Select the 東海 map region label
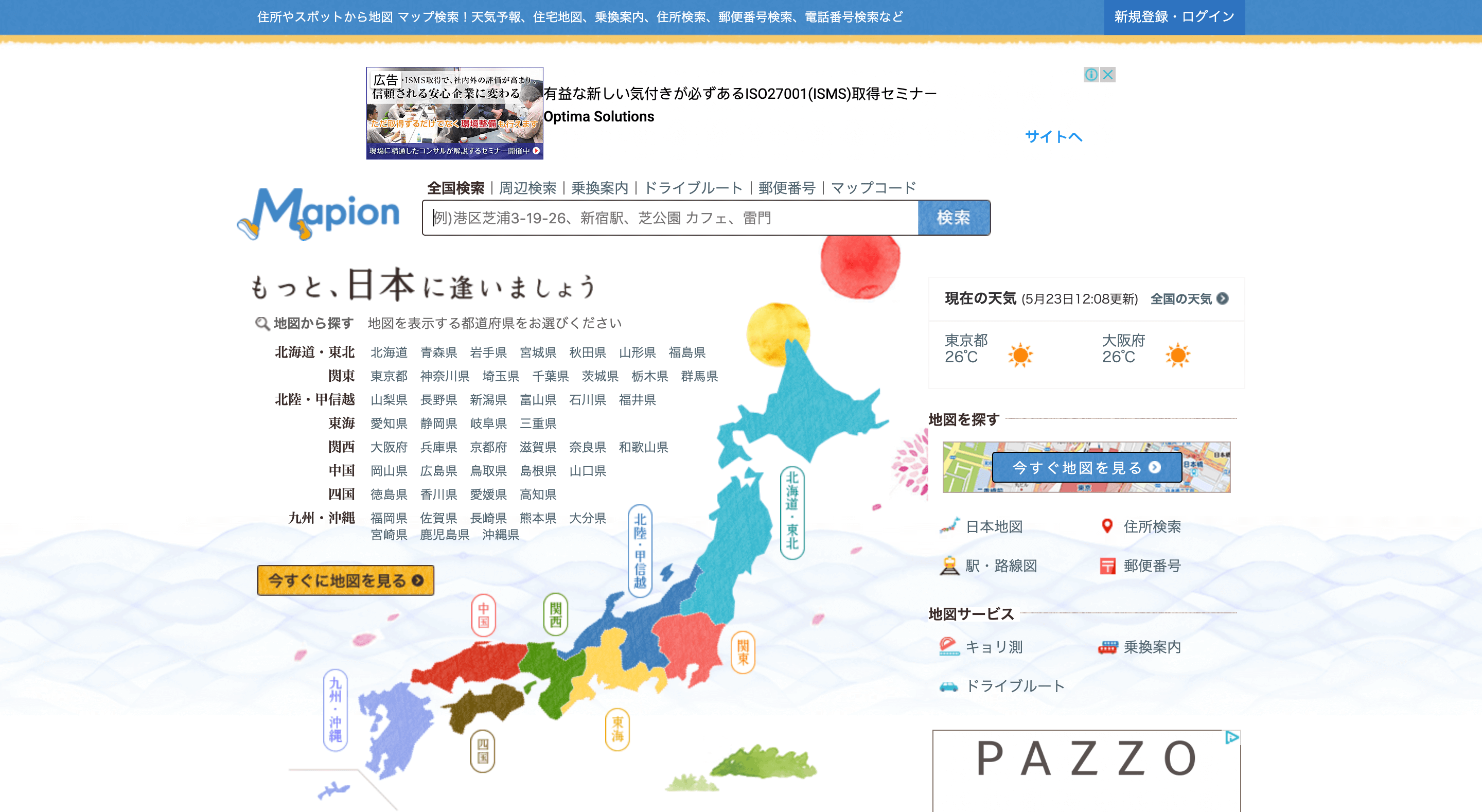Viewport: 1482px width, 812px height. click(617, 729)
